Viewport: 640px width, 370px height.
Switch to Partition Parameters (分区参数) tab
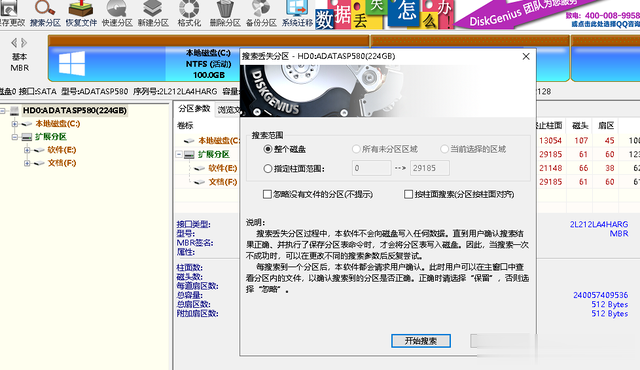194,109
